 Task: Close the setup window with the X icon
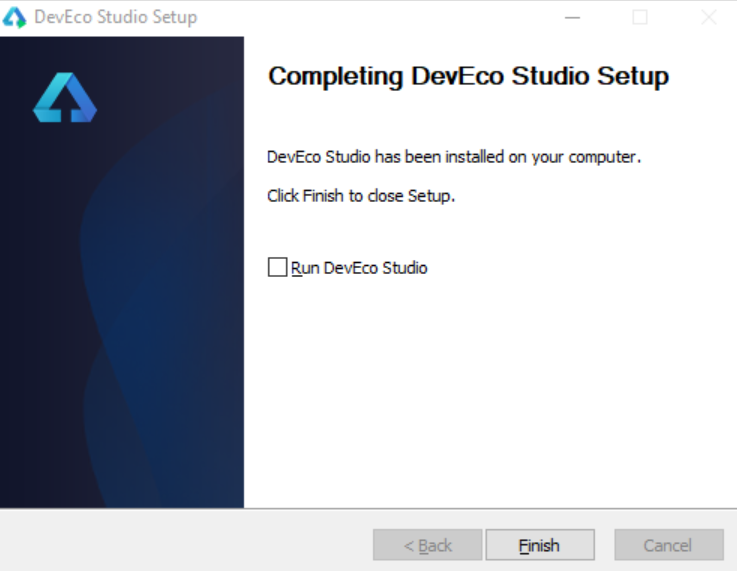pos(708,17)
